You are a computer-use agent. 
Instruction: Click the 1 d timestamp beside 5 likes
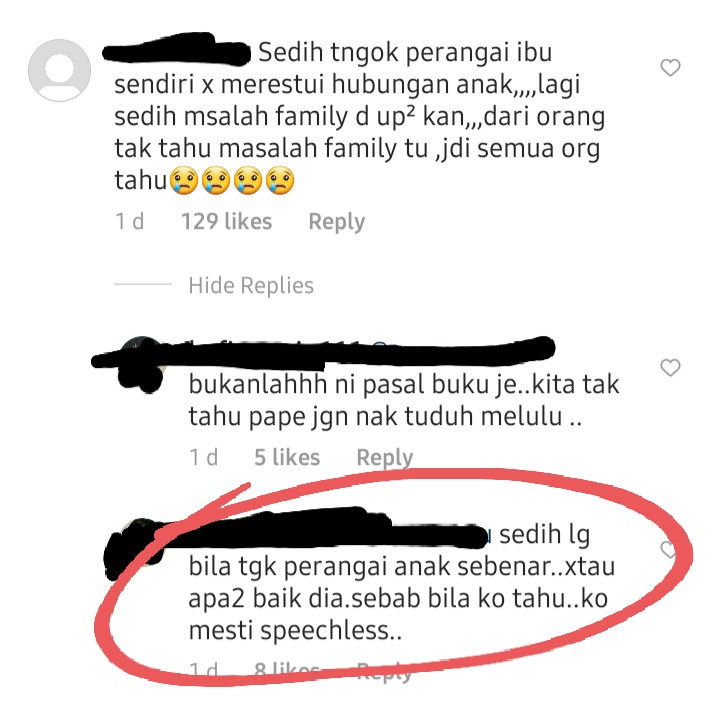click(204, 458)
